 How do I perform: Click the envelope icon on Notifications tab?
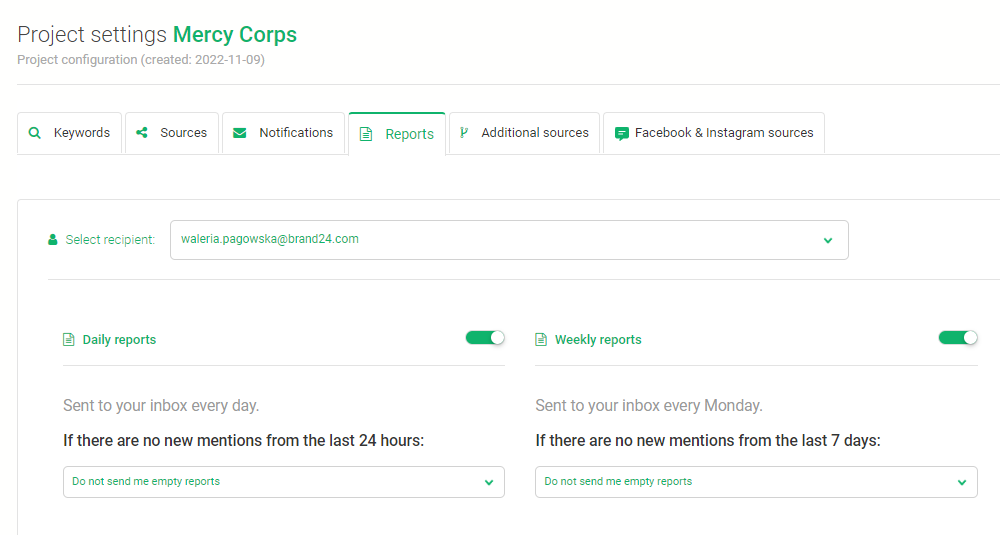(240, 133)
